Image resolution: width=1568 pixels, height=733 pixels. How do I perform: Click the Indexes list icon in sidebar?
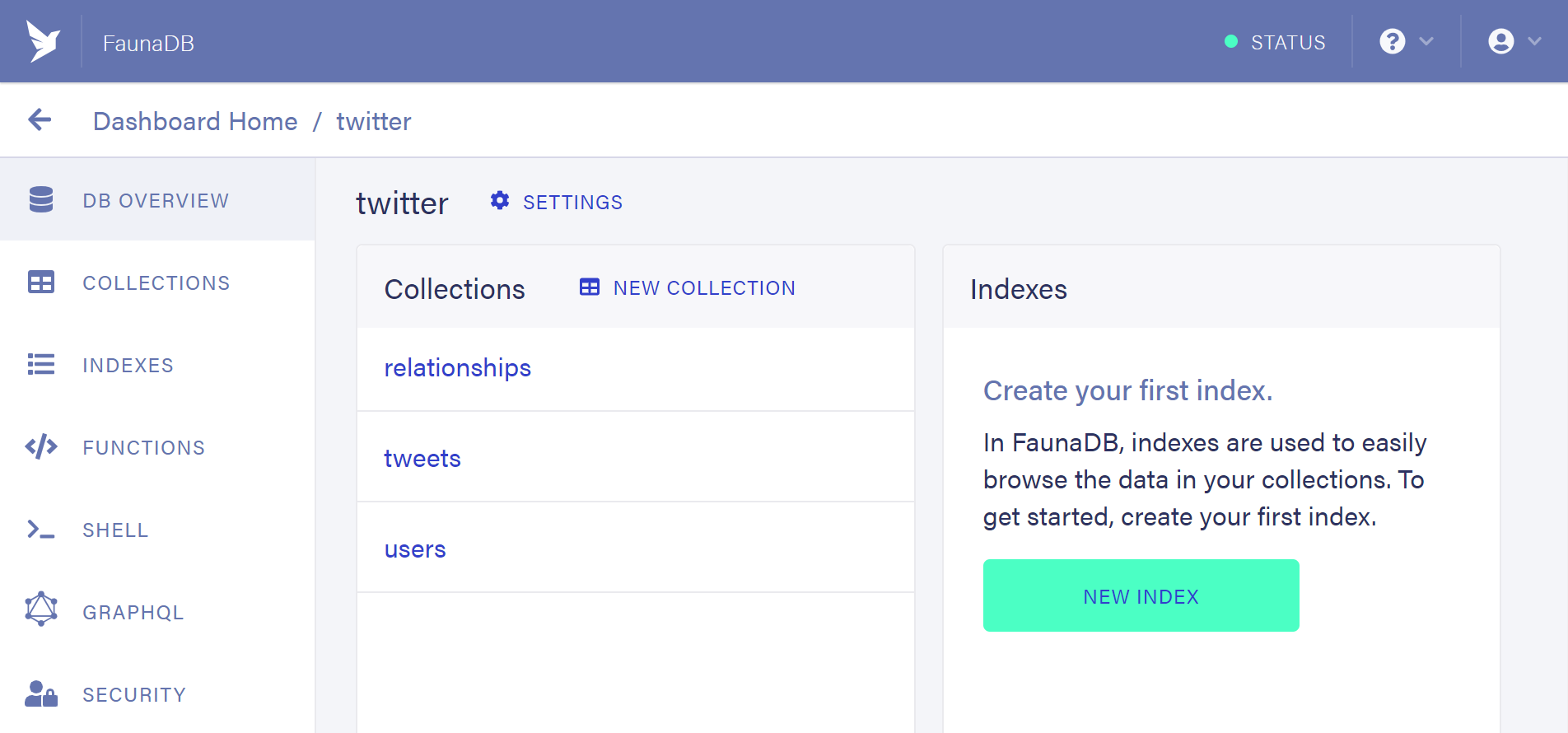[41, 365]
